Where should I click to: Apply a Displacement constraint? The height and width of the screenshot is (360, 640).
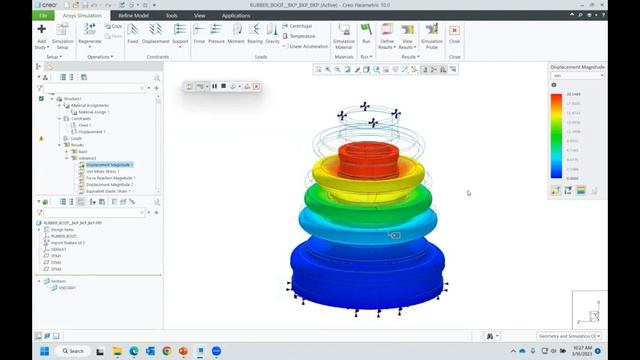[156, 33]
